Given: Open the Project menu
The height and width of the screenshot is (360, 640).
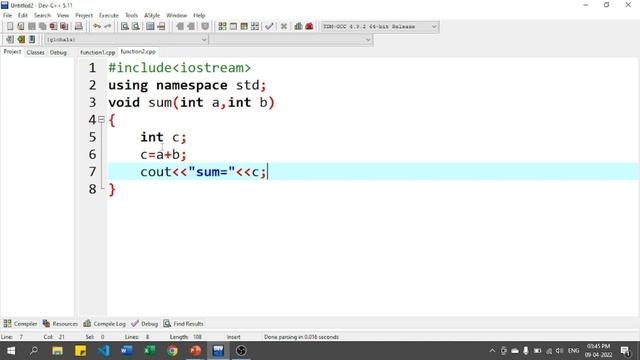Looking at the screenshot, I should pos(84,16).
